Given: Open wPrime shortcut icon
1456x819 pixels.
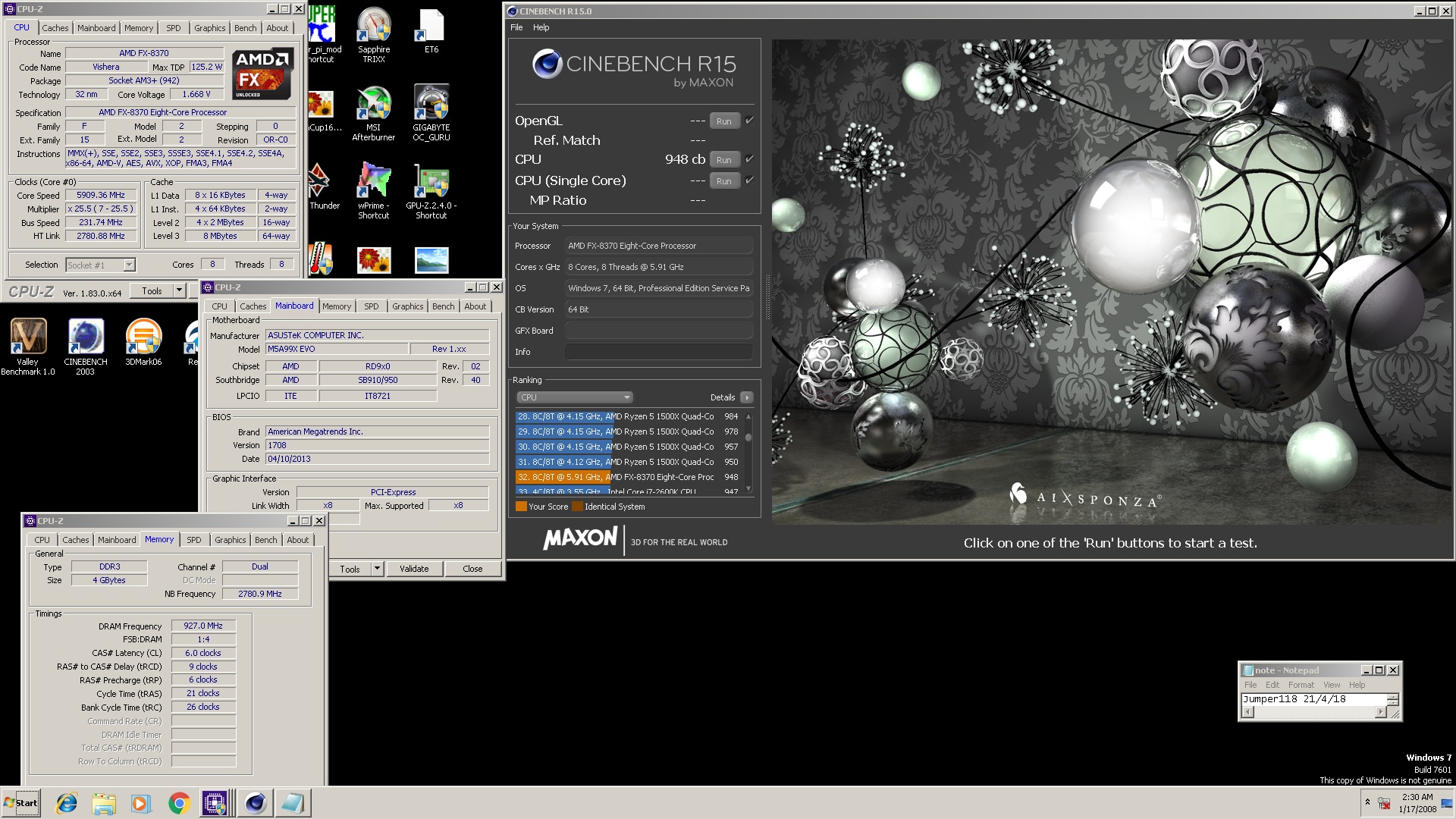Looking at the screenshot, I should [x=374, y=191].
